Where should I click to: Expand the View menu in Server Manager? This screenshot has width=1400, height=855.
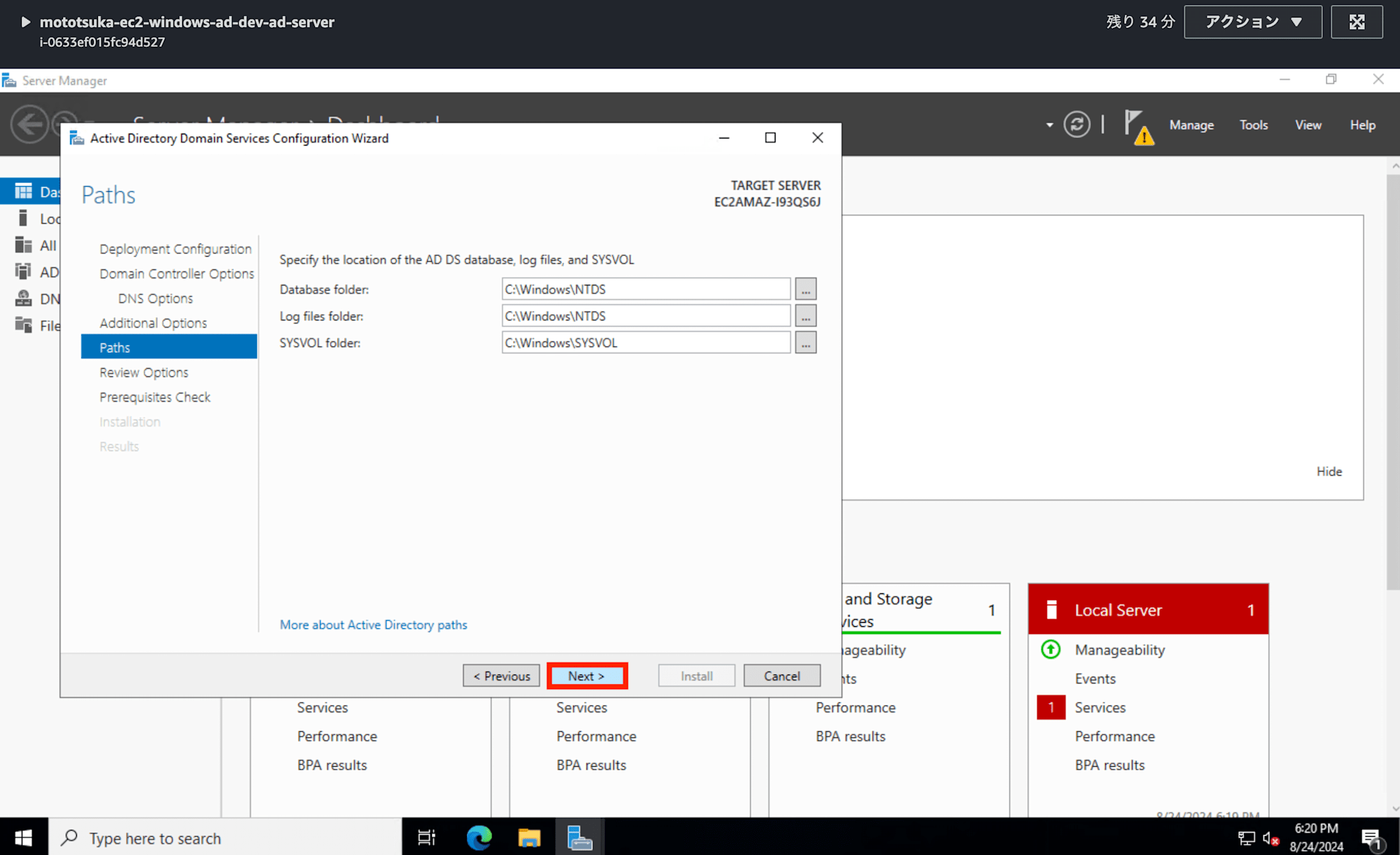click(1307, 125)
